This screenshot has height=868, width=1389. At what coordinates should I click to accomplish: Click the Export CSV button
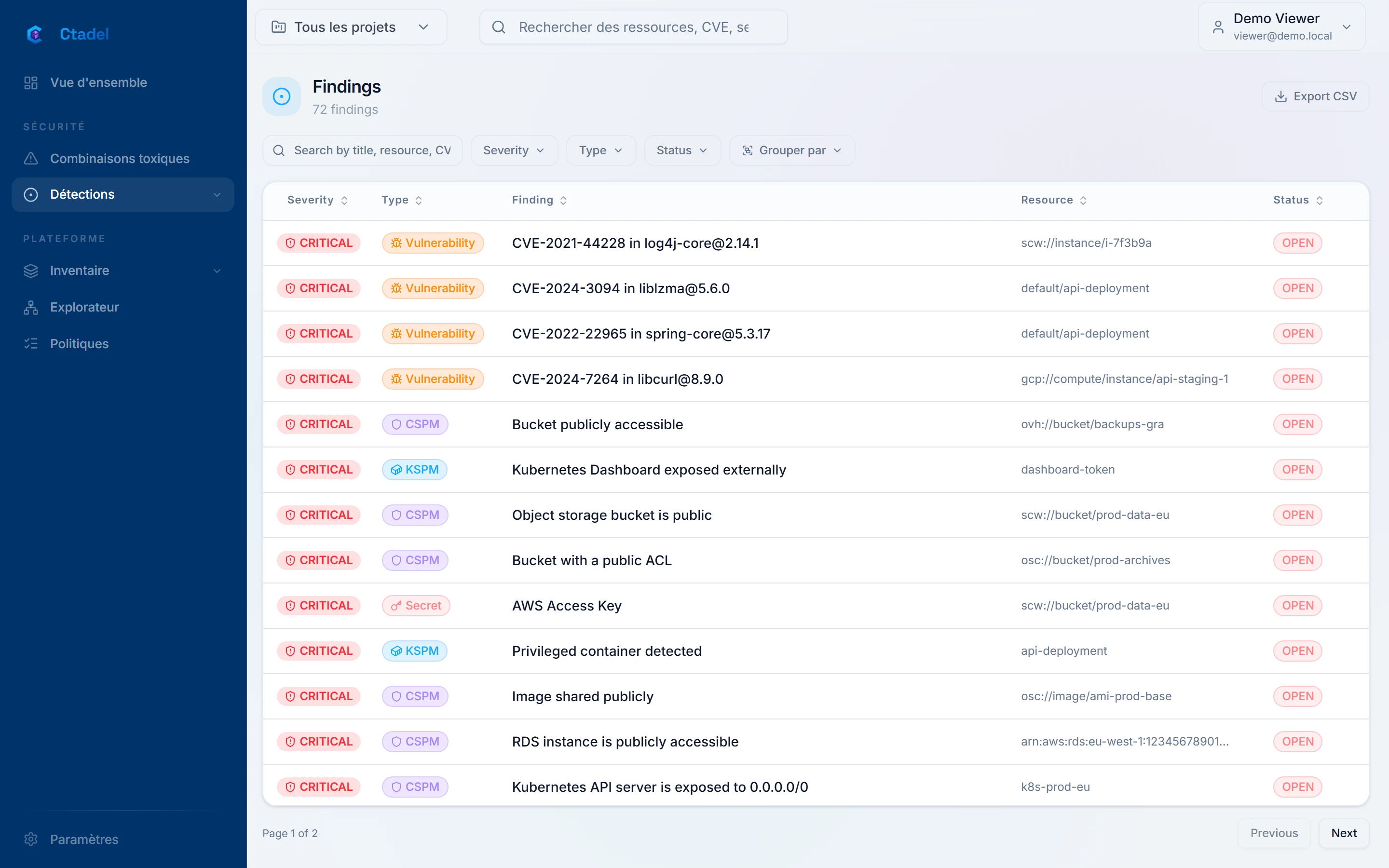point(1315,96)
